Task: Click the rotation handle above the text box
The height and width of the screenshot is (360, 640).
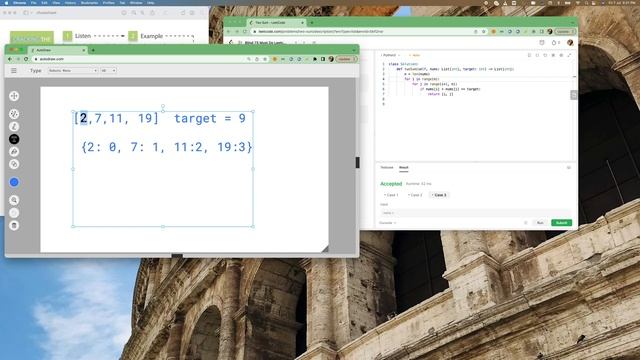Action: (x=163, y=106)
